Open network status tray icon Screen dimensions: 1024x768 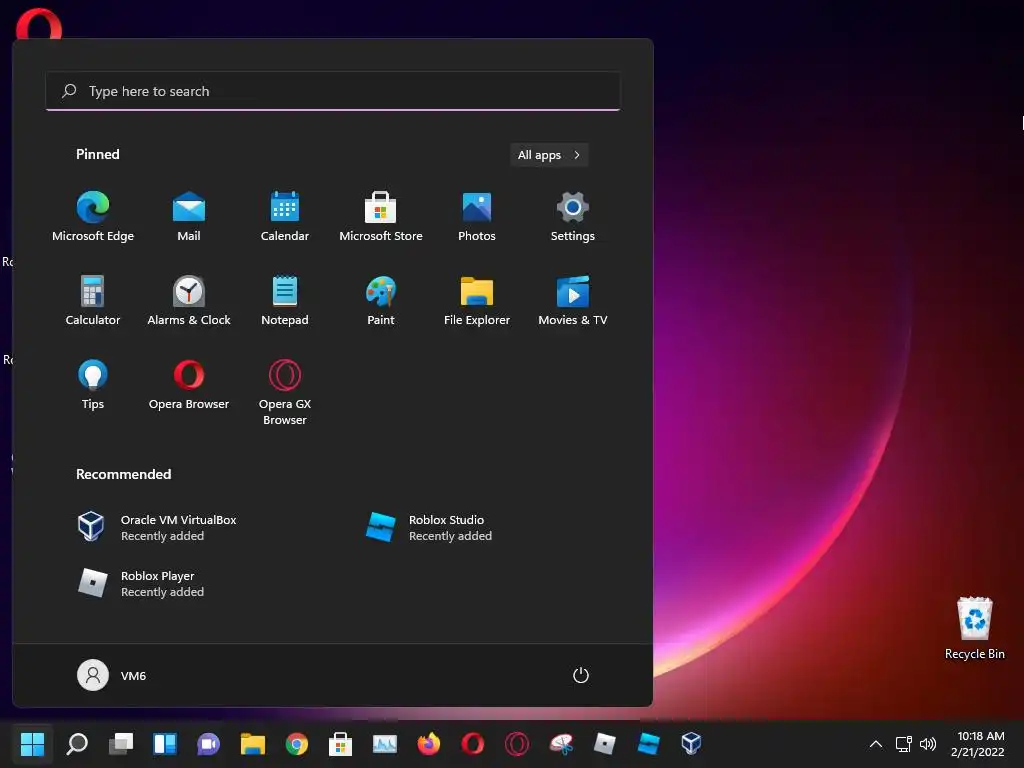tap(904, 744)
